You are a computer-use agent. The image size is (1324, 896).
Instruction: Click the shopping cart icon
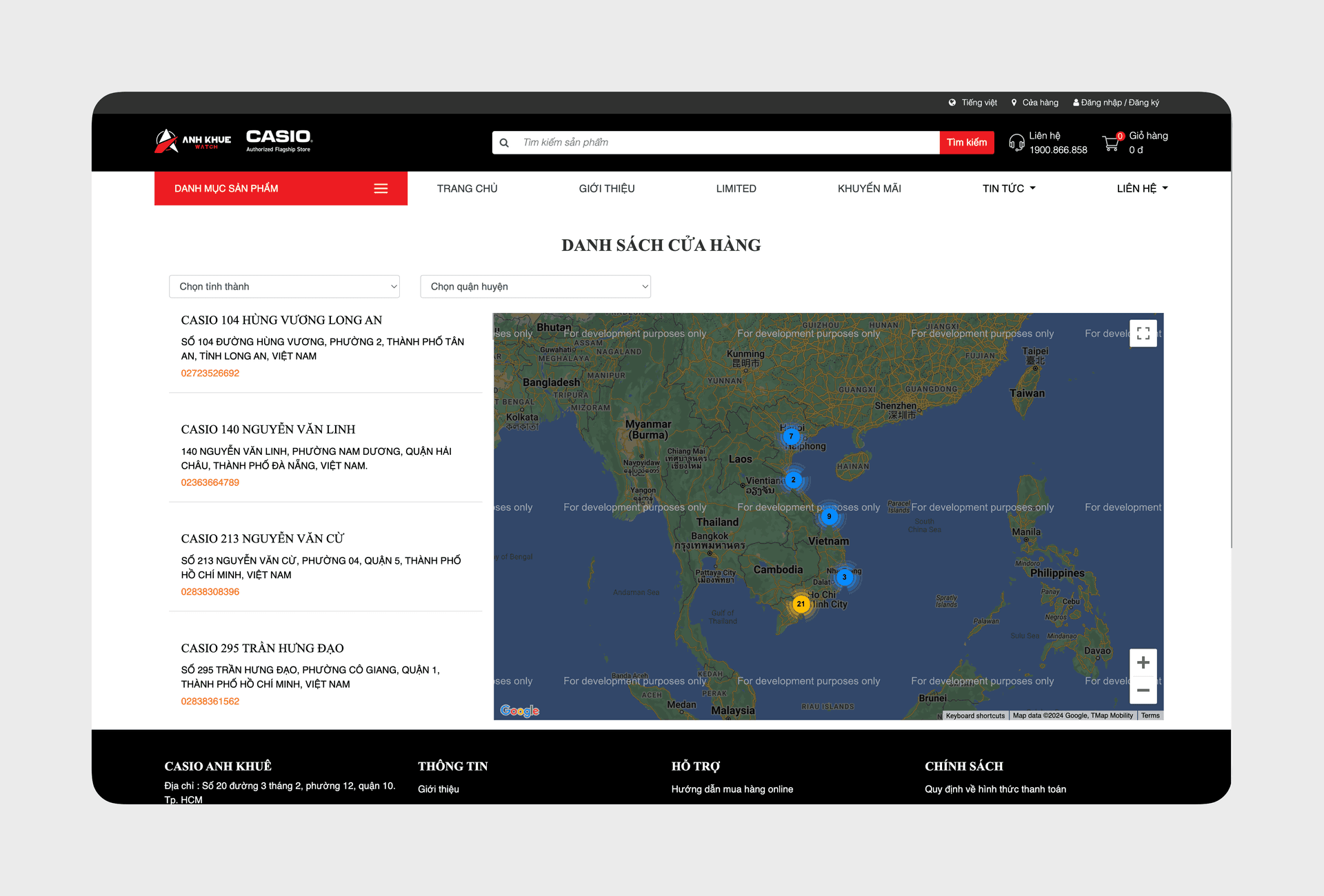(1111, 143)
